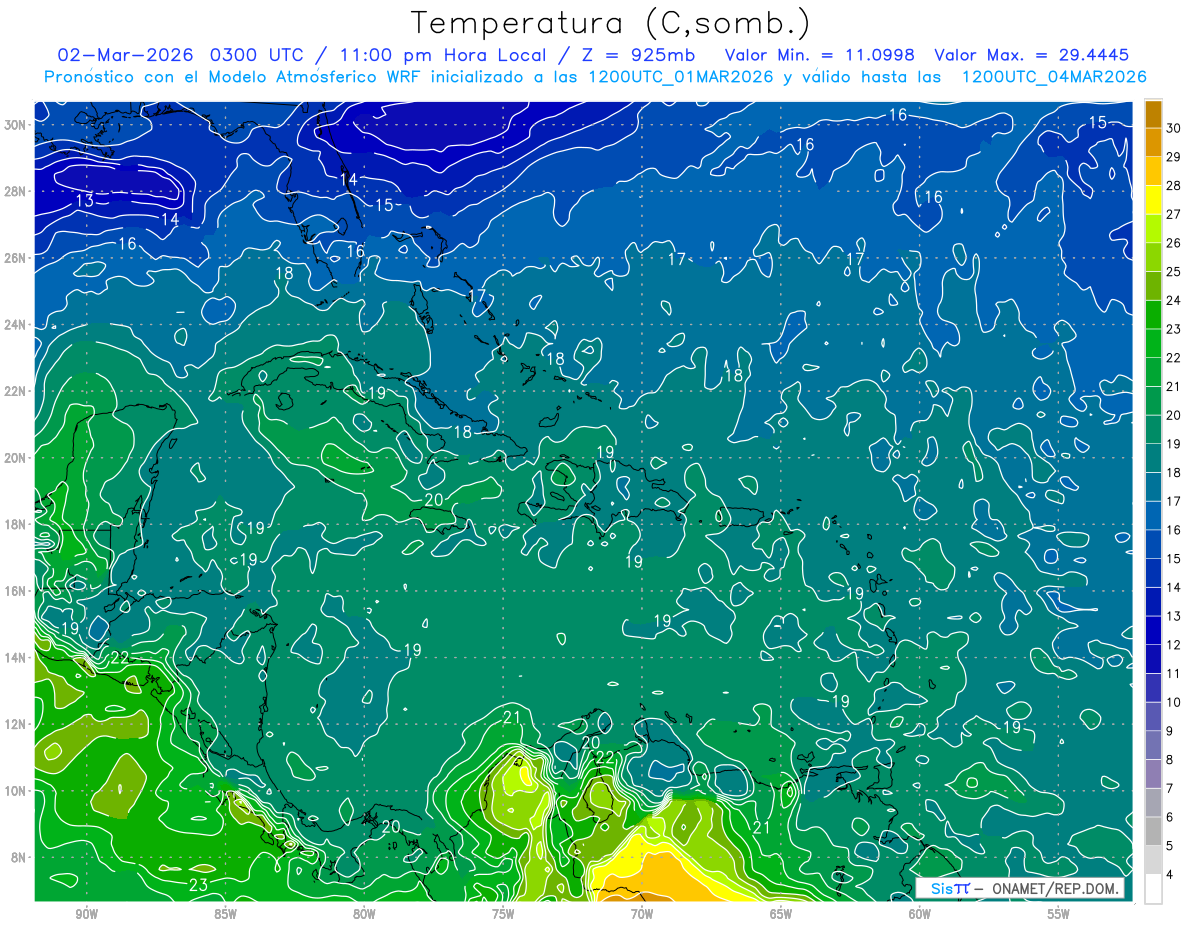
Task: Click the "10N" latitude axis label
Action: click(x=15, y=790)
